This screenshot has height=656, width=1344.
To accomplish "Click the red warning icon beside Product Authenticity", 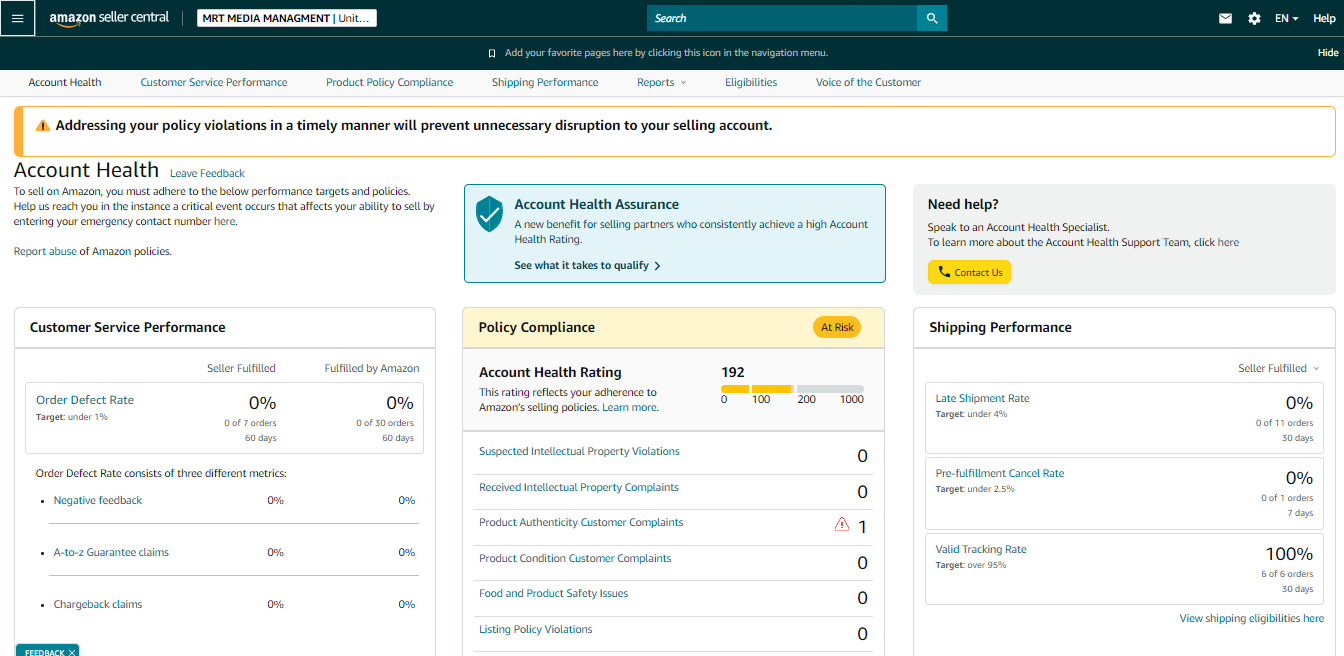I will 842,524.
